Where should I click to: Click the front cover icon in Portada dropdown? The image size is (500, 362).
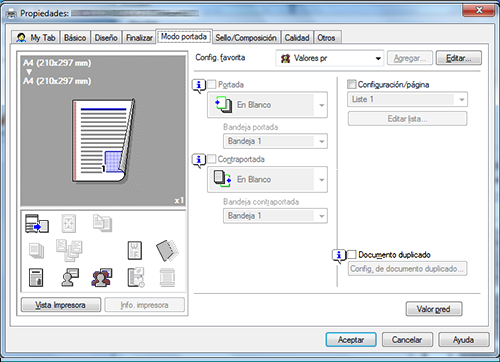pyautogui.click(x=224, y=105)
